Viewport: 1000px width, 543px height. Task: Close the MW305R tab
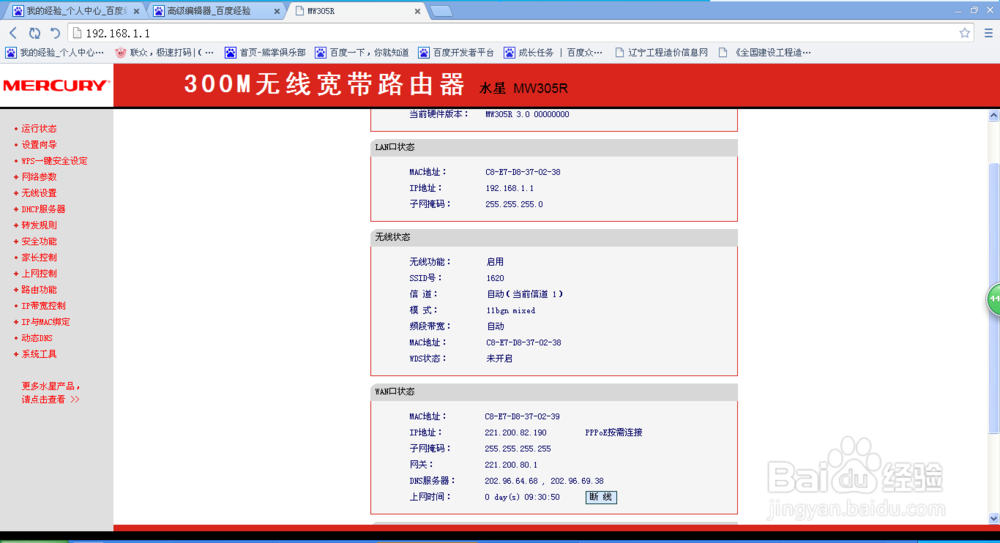(x=417, y=11)
